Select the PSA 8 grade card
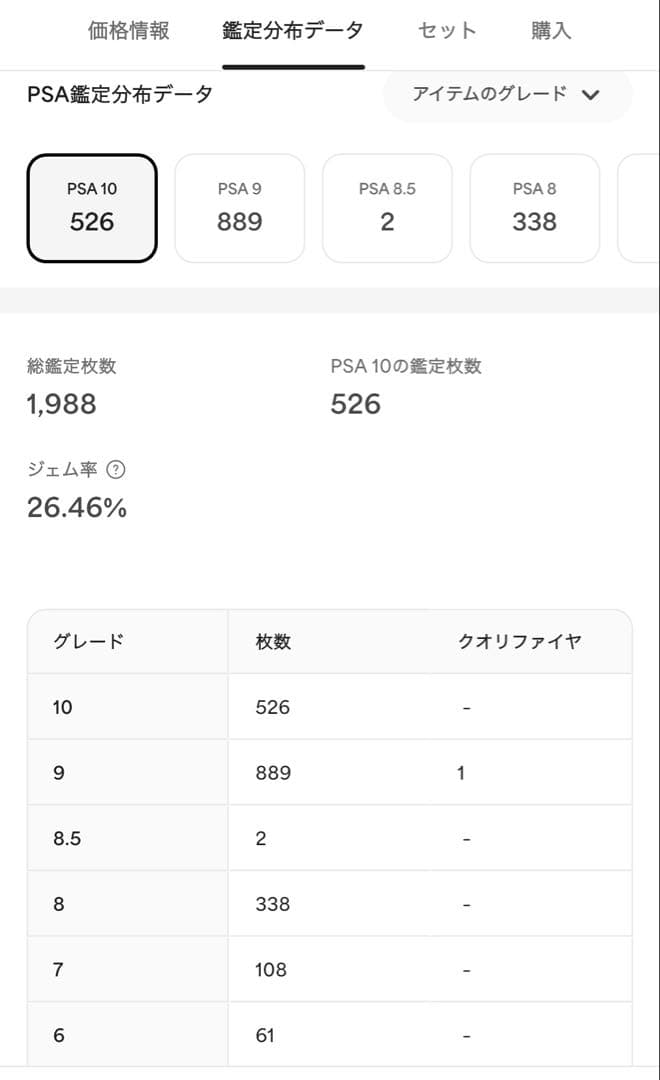Screen dimensions: 660x1080 coord(535,208)
